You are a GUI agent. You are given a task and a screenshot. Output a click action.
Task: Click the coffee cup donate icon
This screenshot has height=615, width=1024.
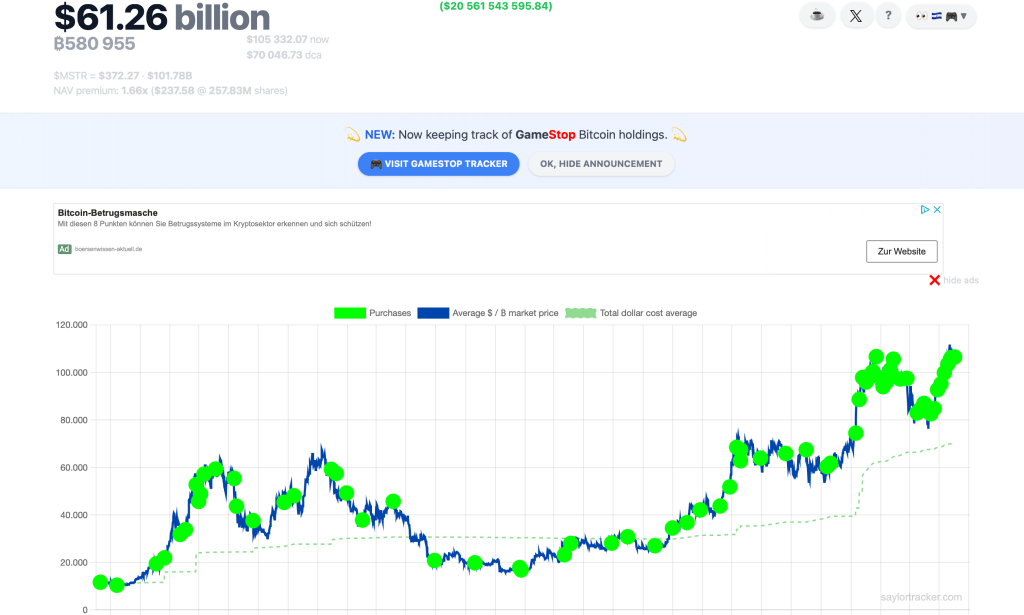(x=817, y=16)
